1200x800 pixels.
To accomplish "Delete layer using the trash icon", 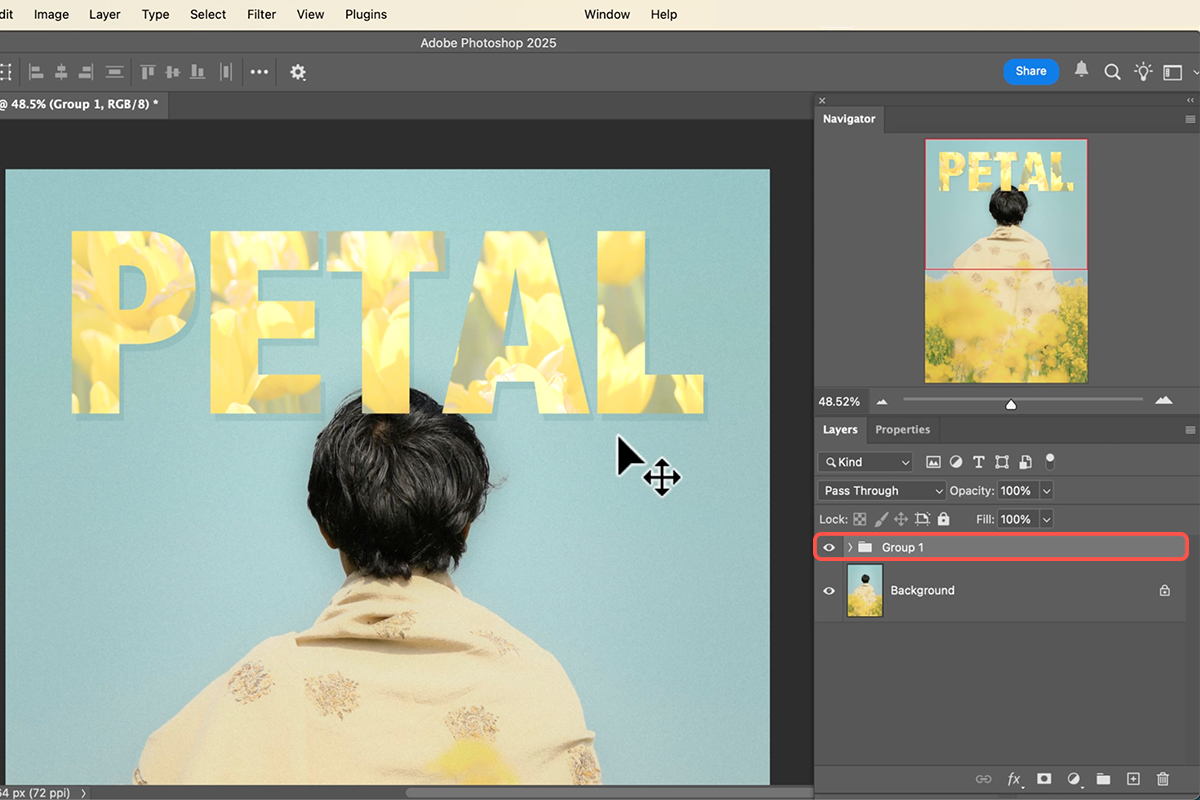I will click(1162, 779).
